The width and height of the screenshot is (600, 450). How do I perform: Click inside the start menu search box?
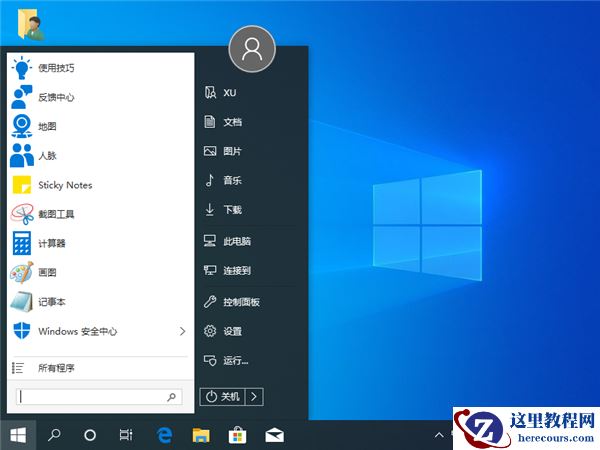click(x=99, y=397)
